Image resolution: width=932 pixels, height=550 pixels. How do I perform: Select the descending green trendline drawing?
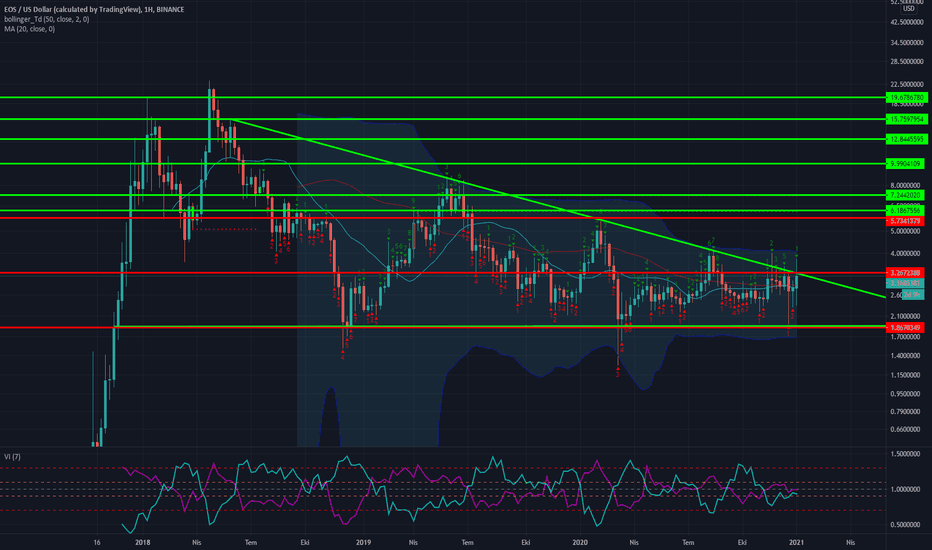click(559, 208)
